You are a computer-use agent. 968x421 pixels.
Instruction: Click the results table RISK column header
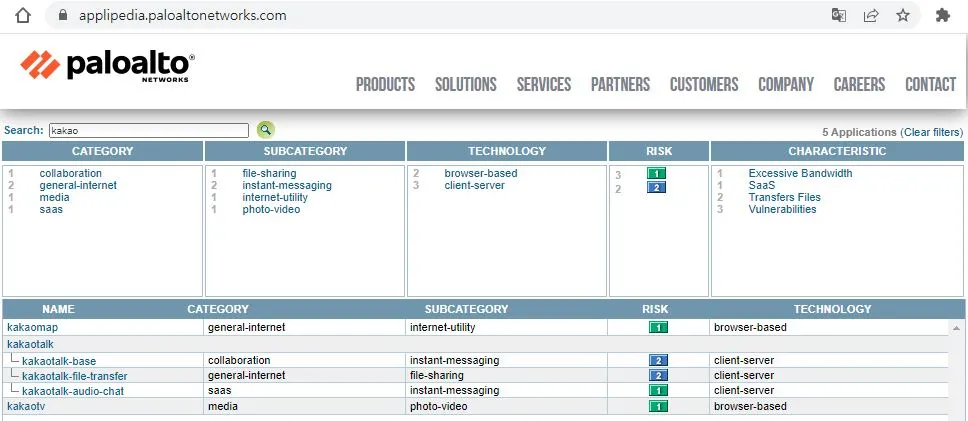(655, 309)
